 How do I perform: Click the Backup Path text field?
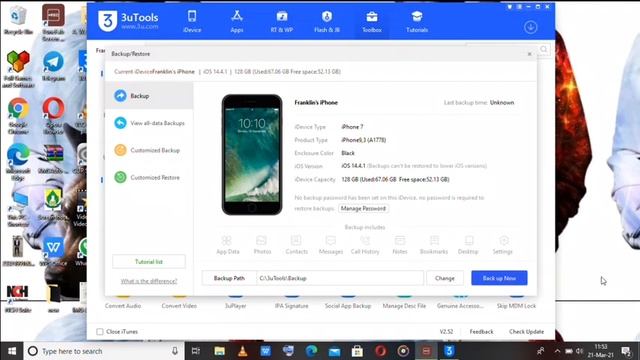[x=340, y=278]
